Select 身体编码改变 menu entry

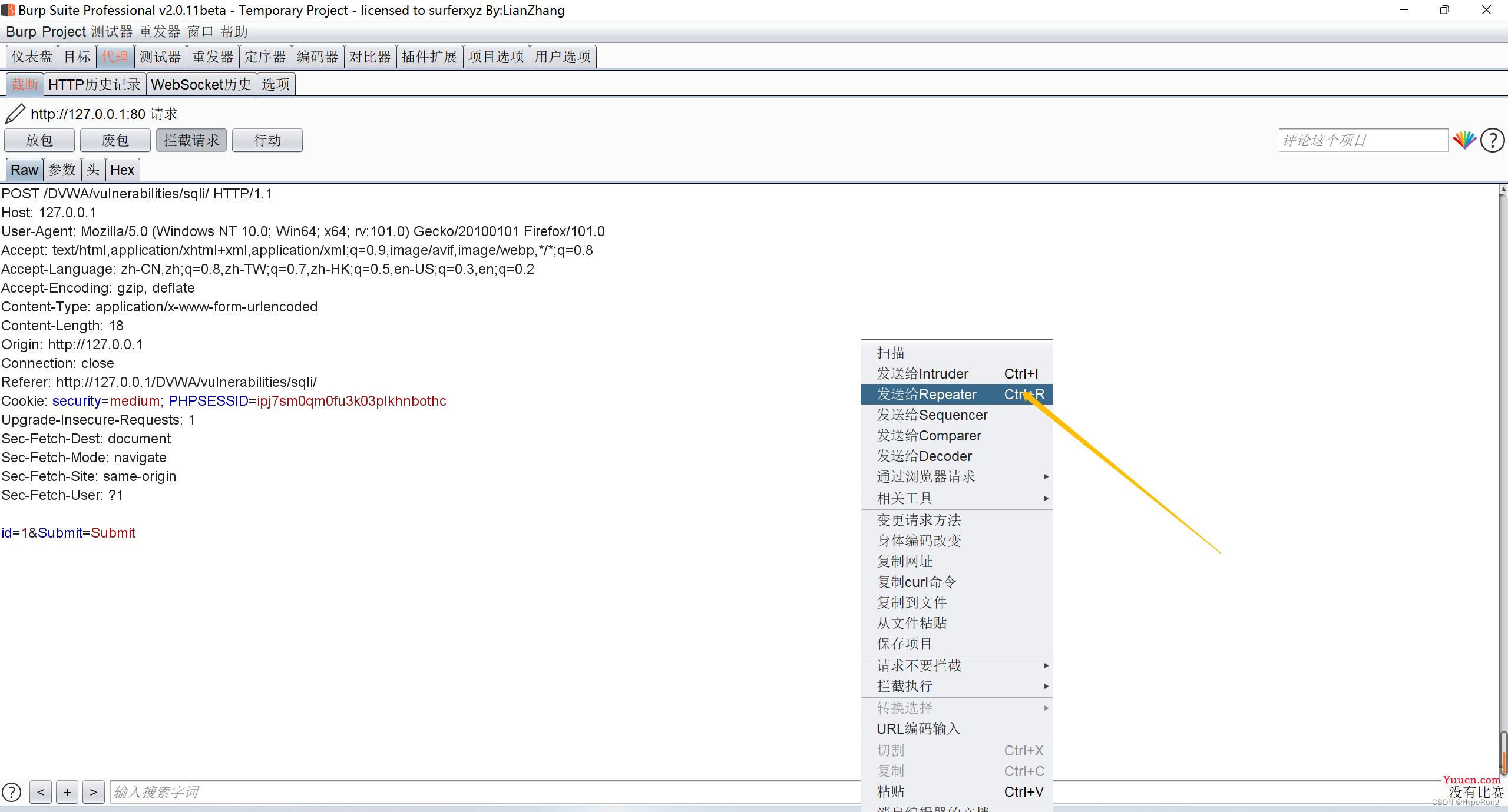point(957,541)
